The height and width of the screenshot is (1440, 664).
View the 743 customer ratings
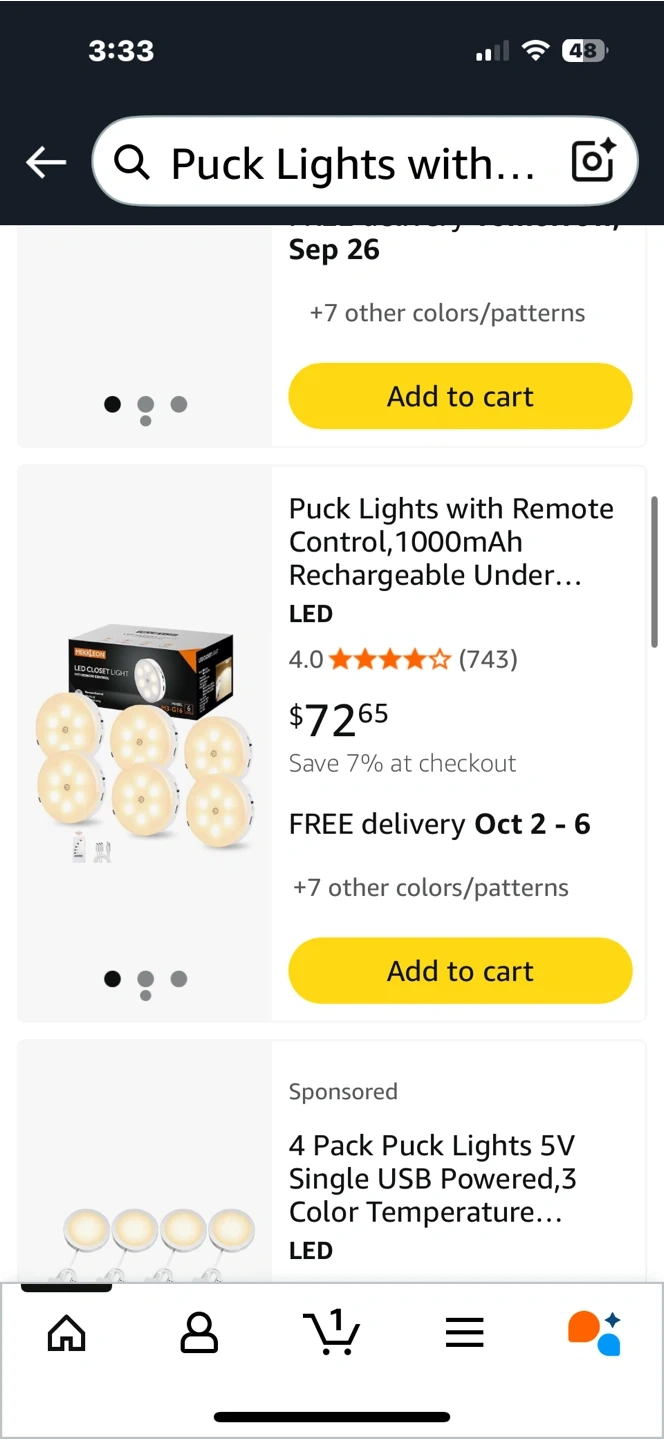click(x=488, y=659)
